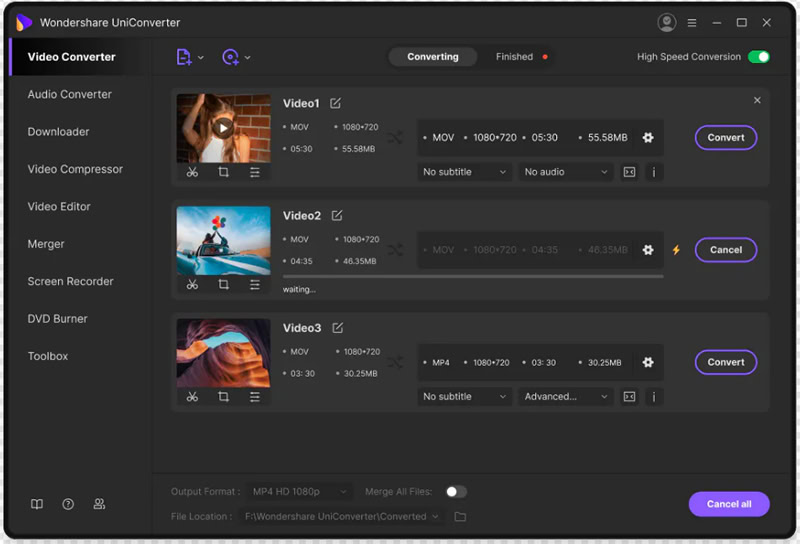800x544 pixels.
Task: Open the user guide book icon
Action: tap(37, 504)
